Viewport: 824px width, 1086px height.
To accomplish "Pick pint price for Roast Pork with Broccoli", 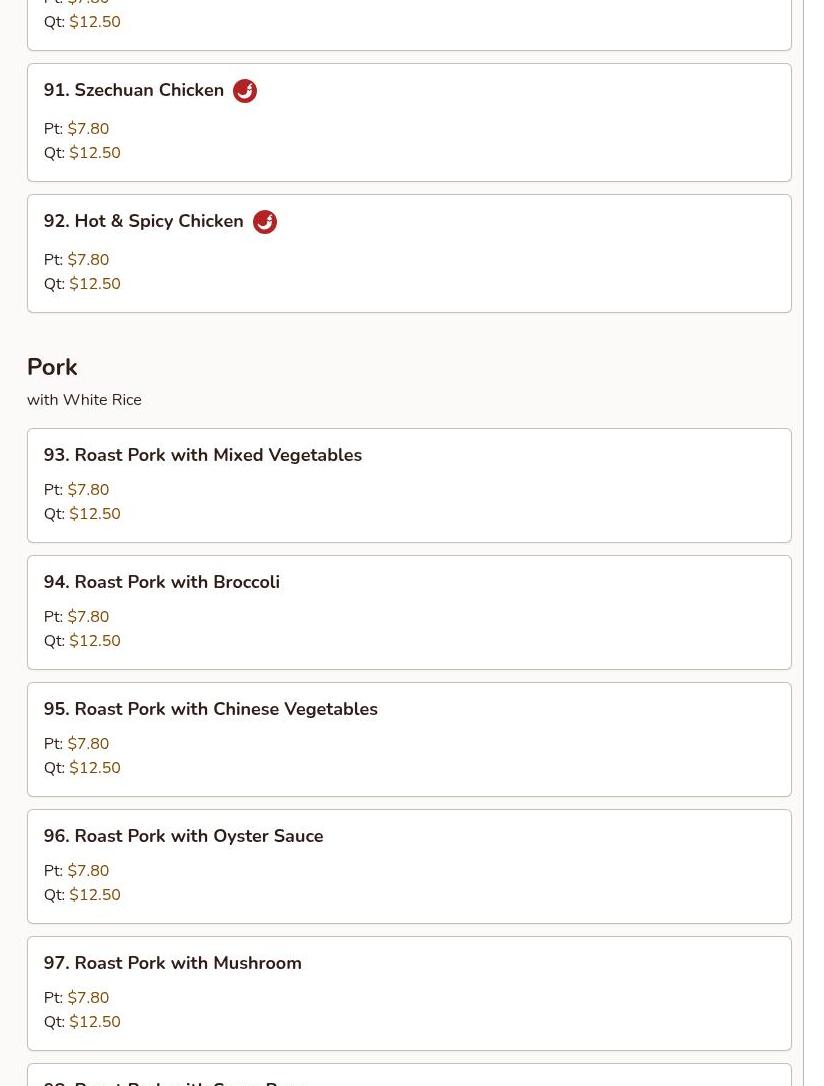I will tap(88, 617).
